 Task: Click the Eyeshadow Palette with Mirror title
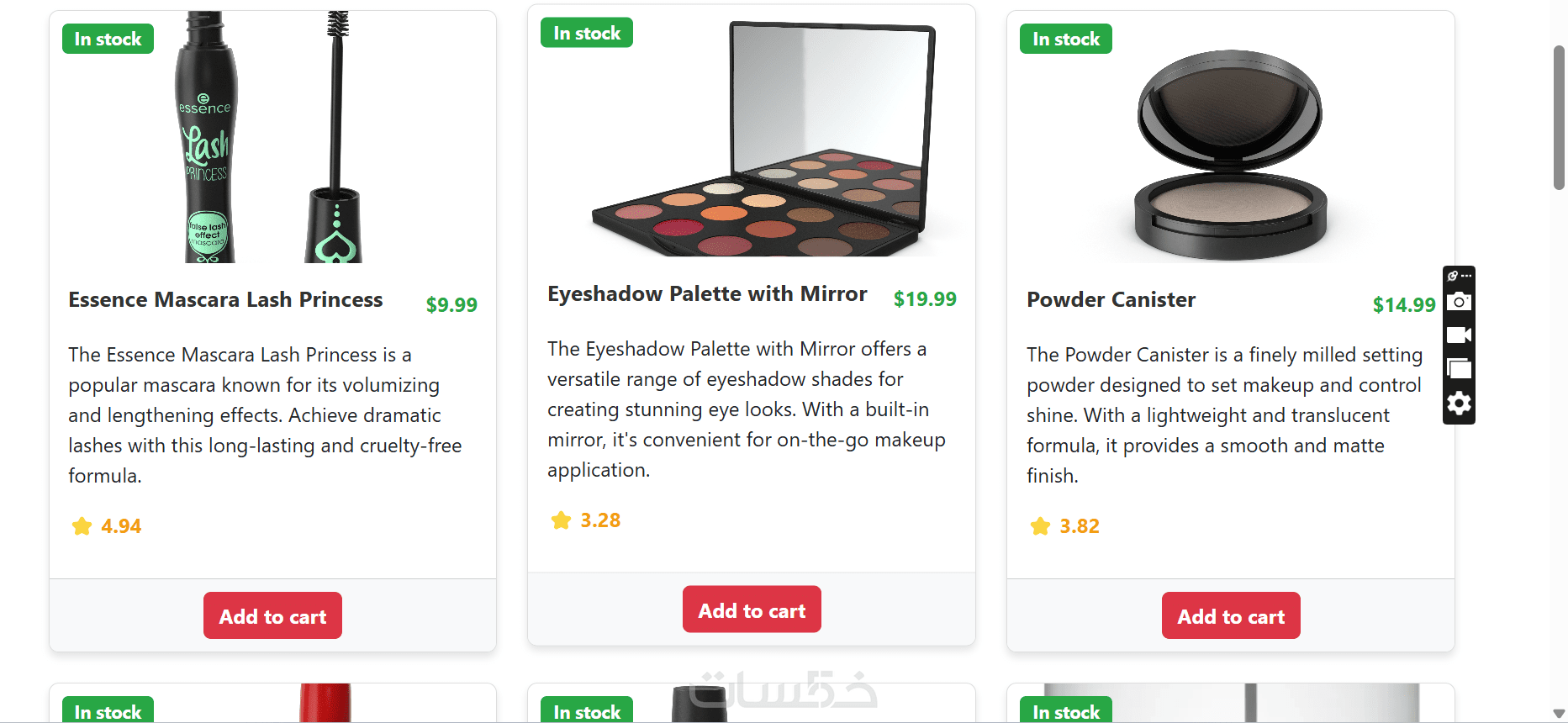(x=706, y=294)
